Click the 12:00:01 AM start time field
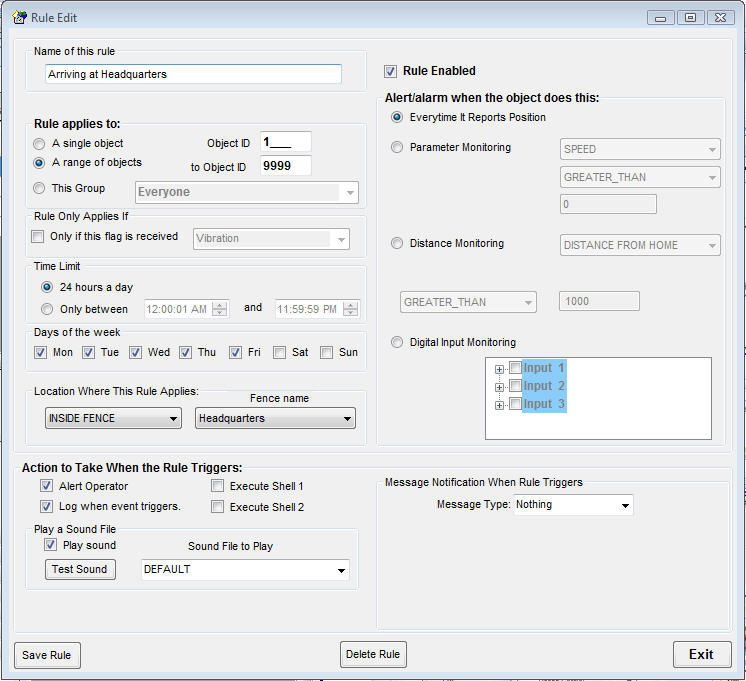Screen dimensions: 746x681 (x=186, y=309)
